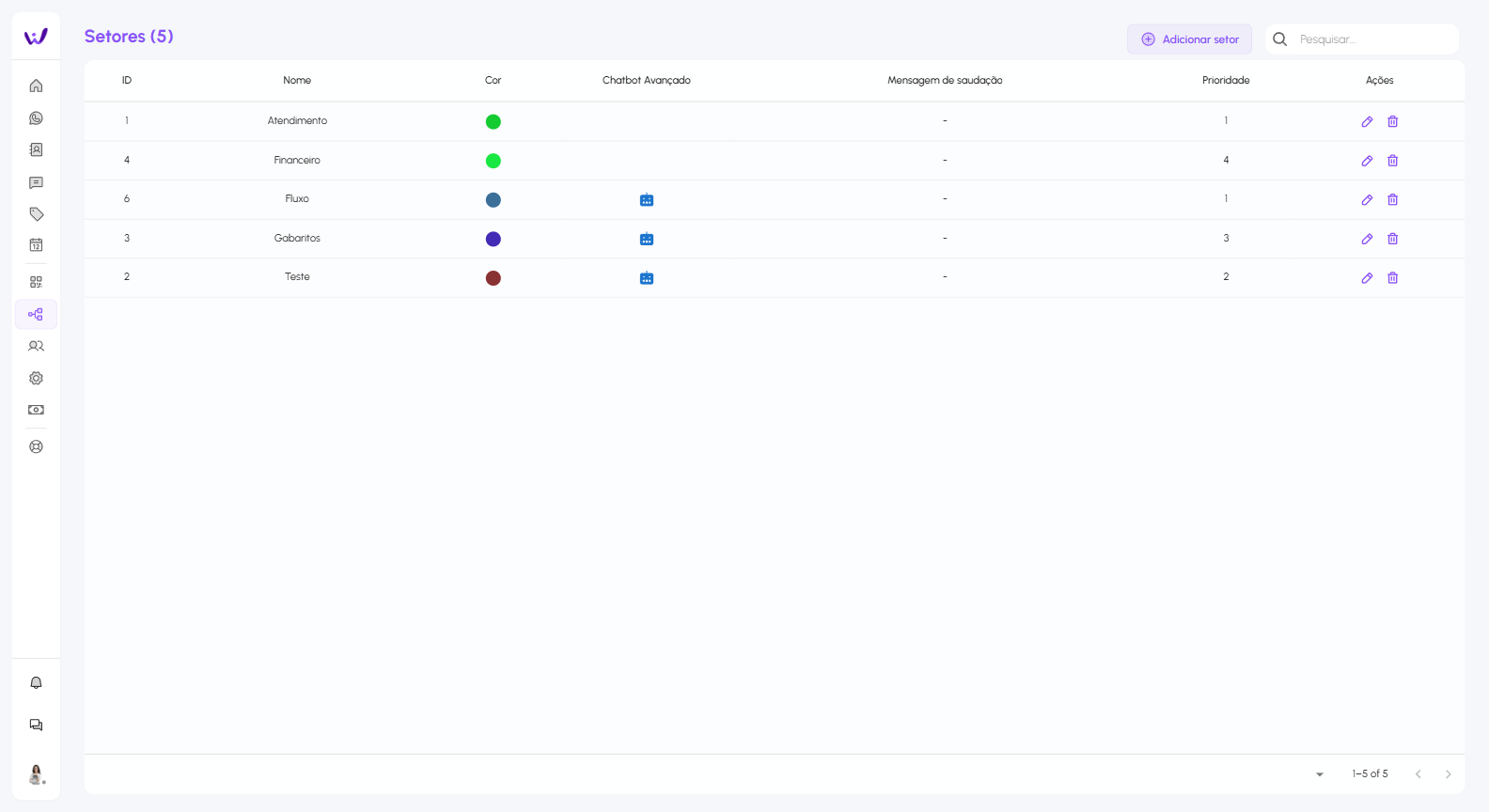Open the contacts book icon in sidebar
Viewport: 1489px width, 812px height.
click(x=36, y=150)
